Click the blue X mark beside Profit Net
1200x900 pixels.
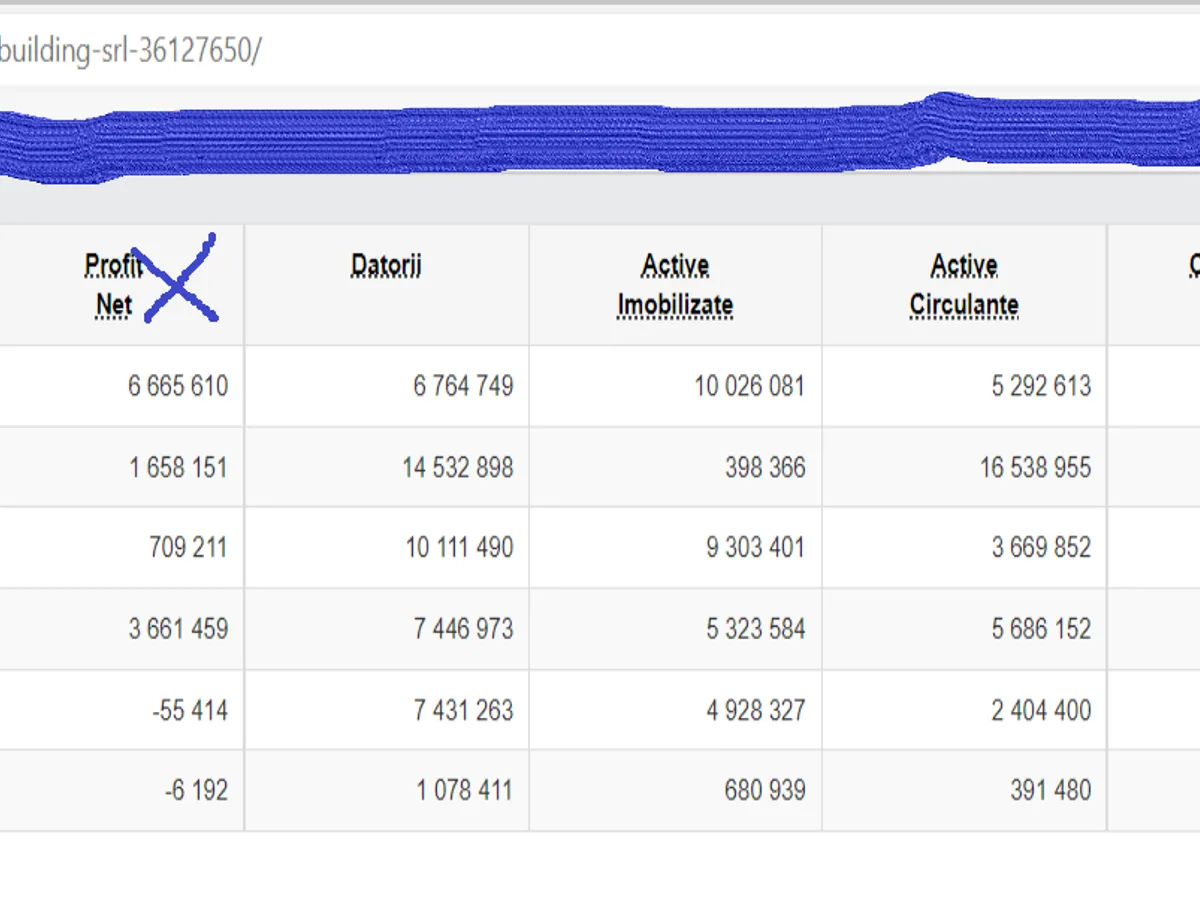tap(178, 280)
